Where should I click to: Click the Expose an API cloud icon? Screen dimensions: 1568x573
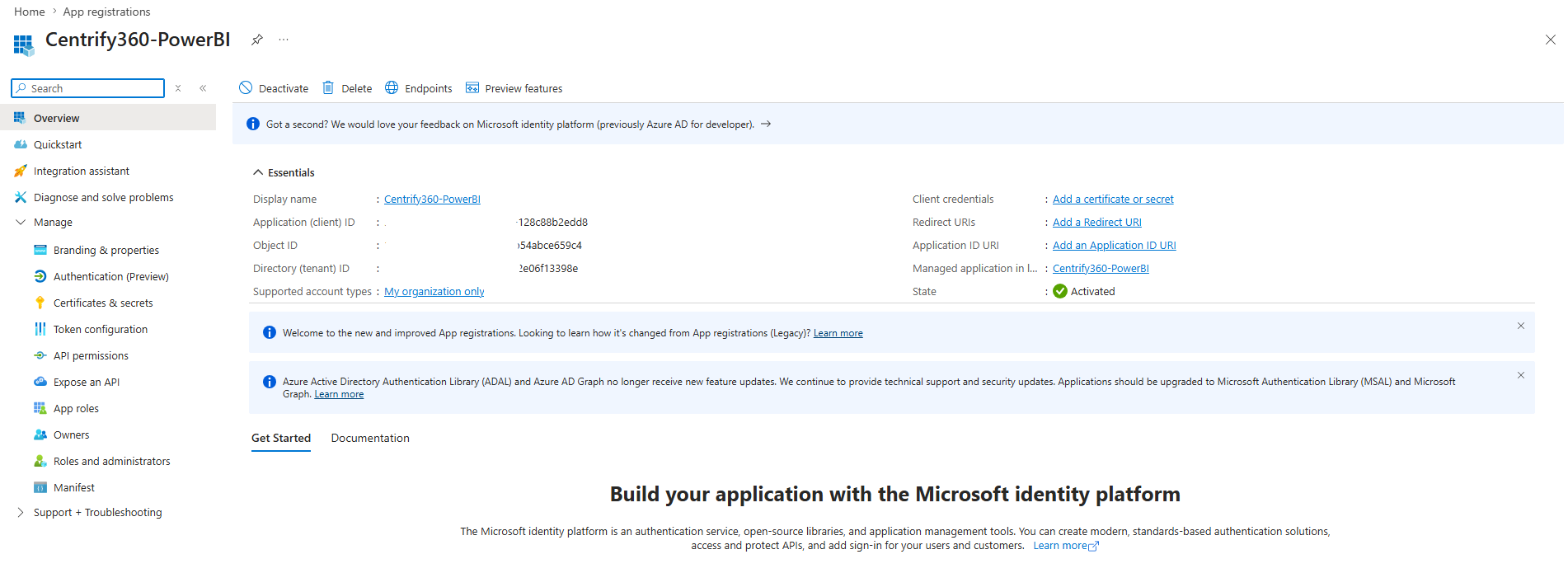pyautogui.click(x=40, y=382)
